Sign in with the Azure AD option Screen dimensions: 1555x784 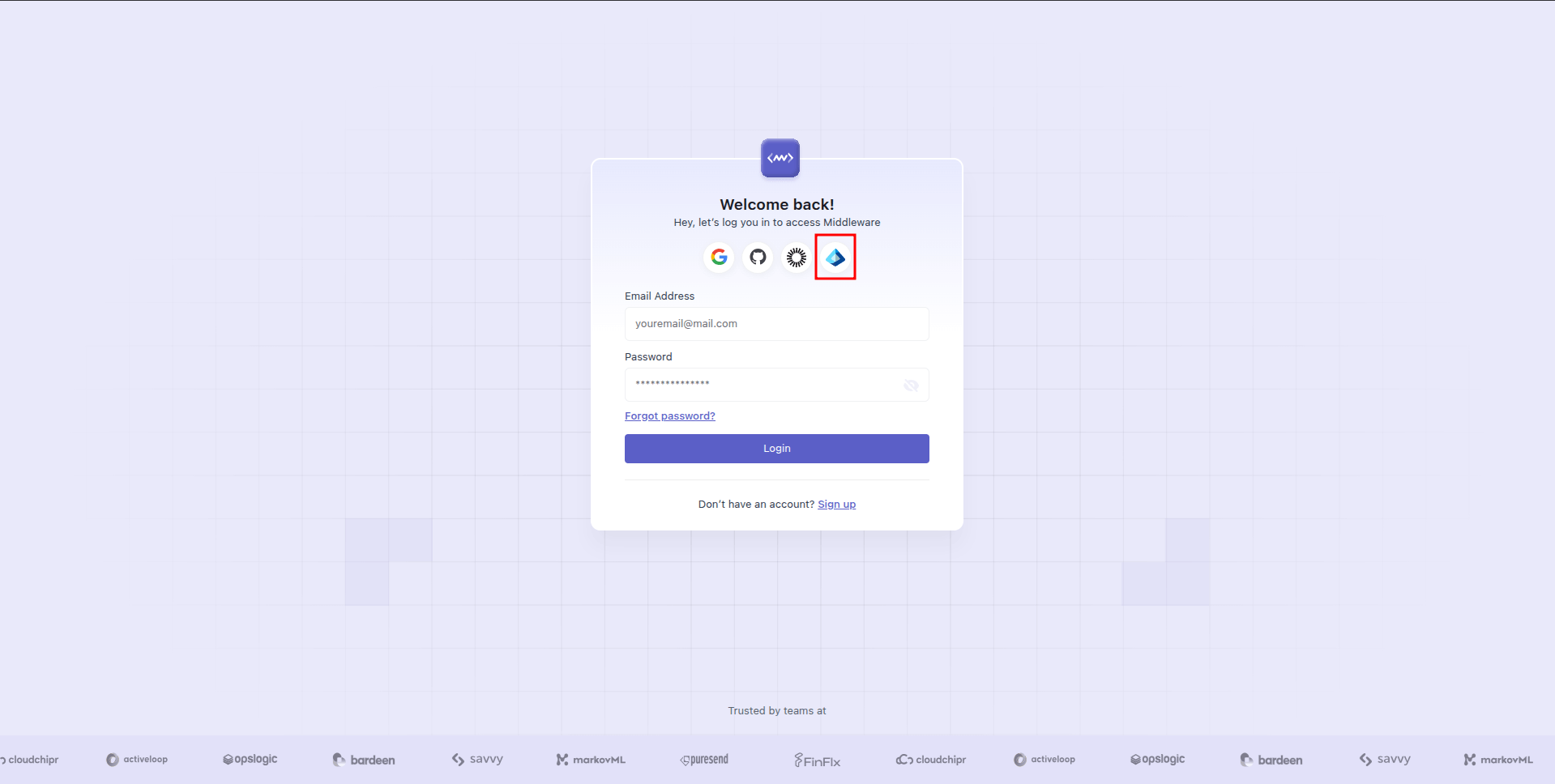click(835, 257)
